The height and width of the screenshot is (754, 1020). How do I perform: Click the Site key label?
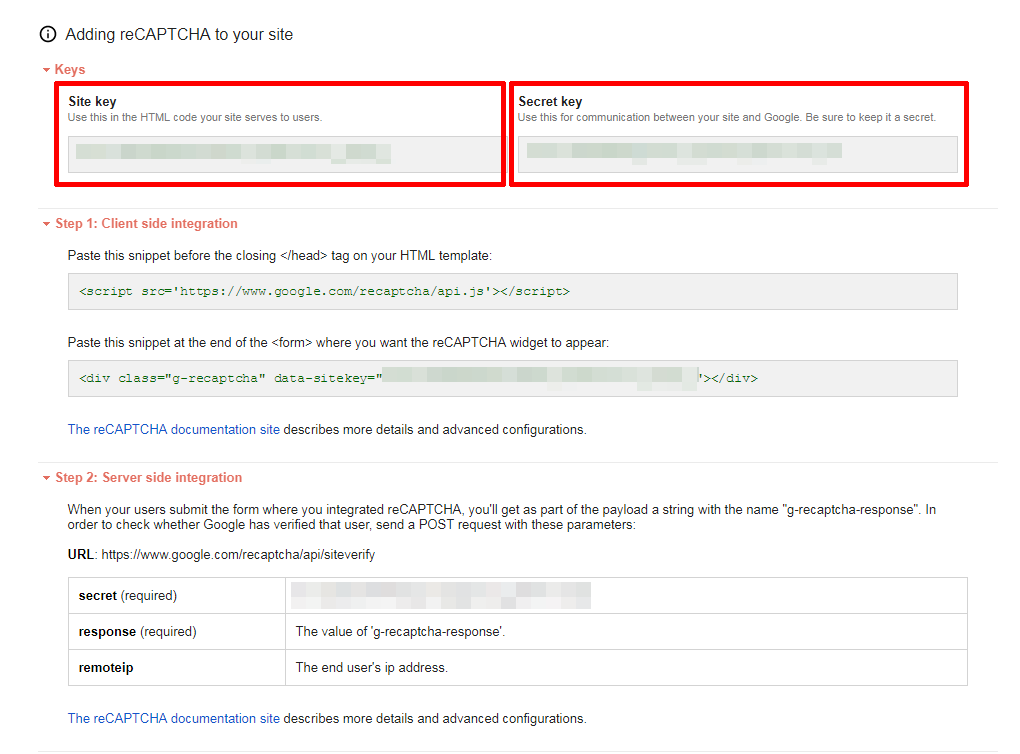[92, 101]
